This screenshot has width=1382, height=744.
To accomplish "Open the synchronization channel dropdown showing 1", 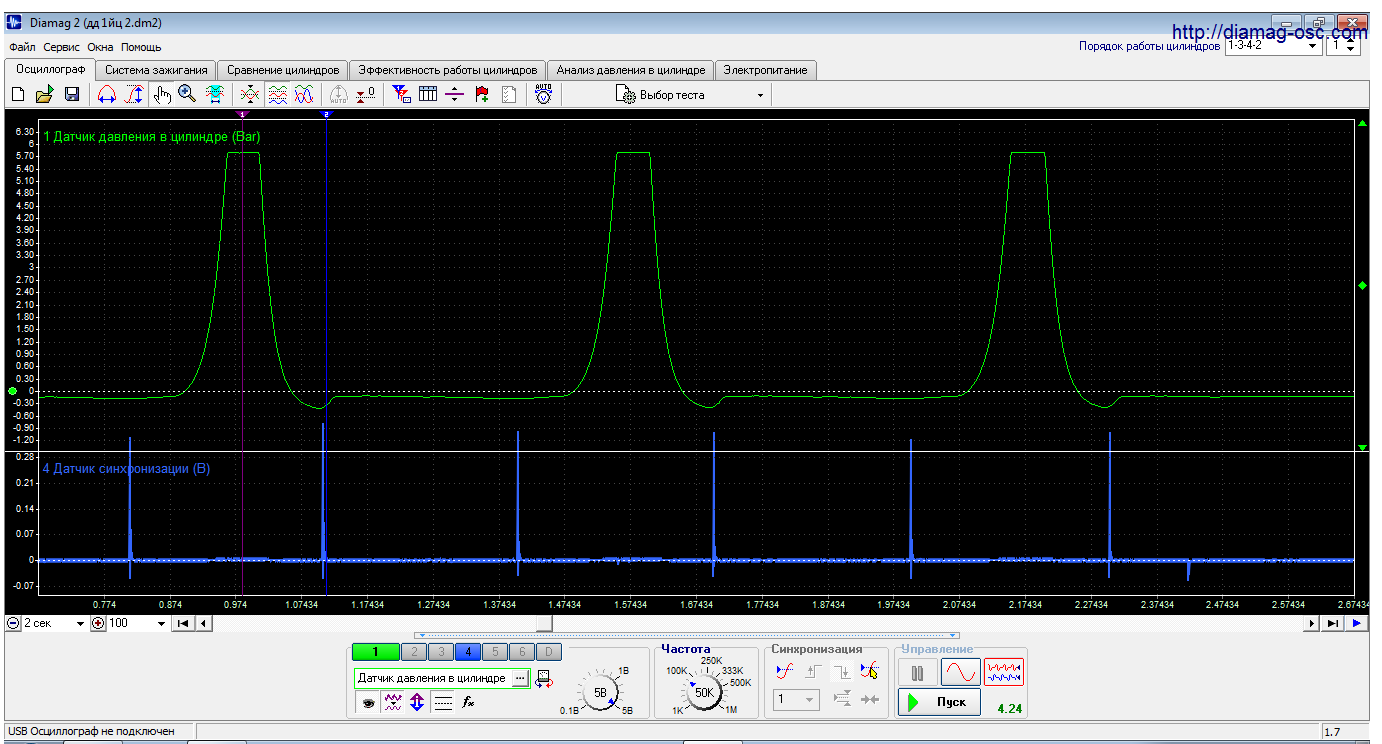I will coord(796,700).
